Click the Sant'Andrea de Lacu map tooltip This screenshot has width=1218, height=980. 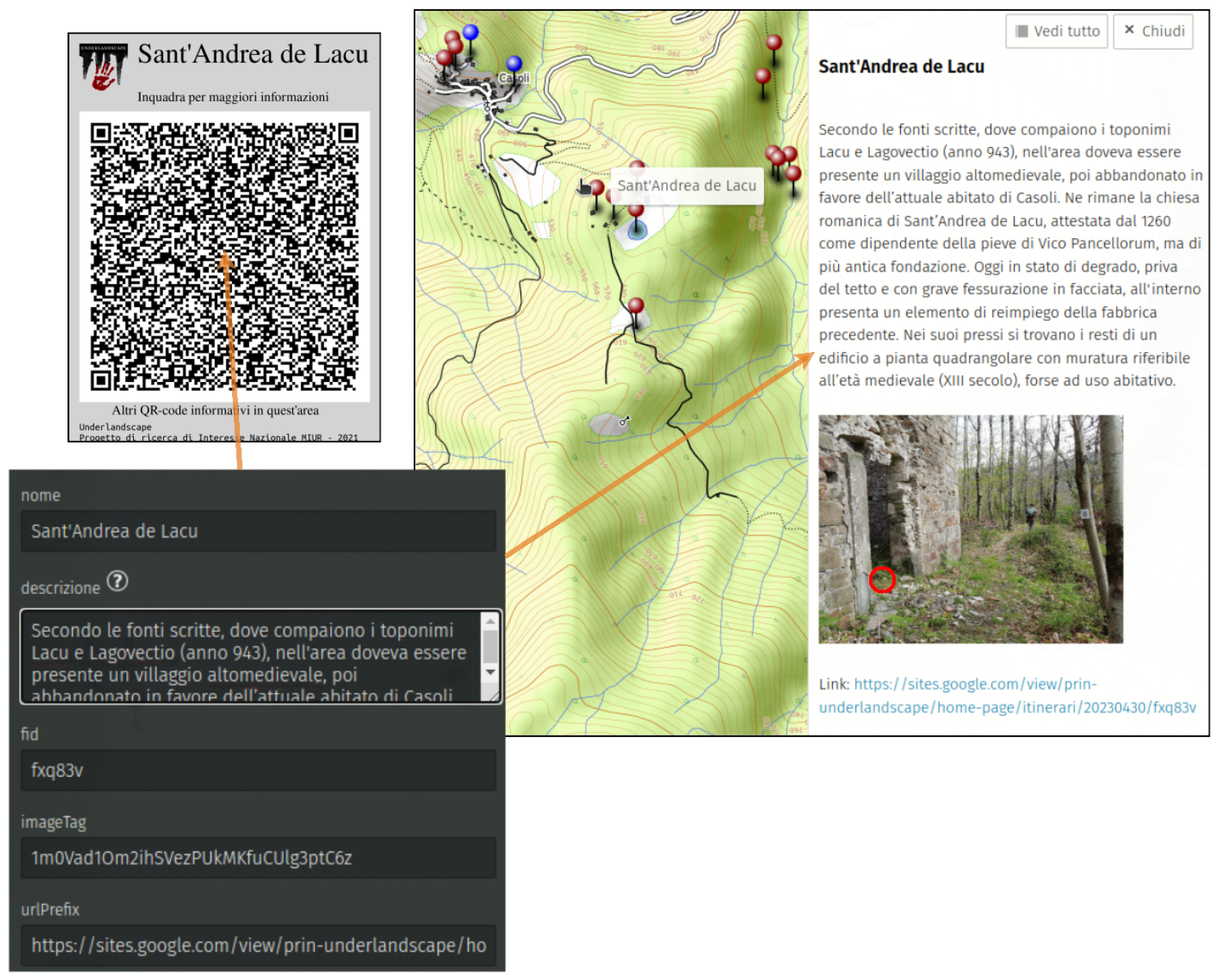coord(687,186)
